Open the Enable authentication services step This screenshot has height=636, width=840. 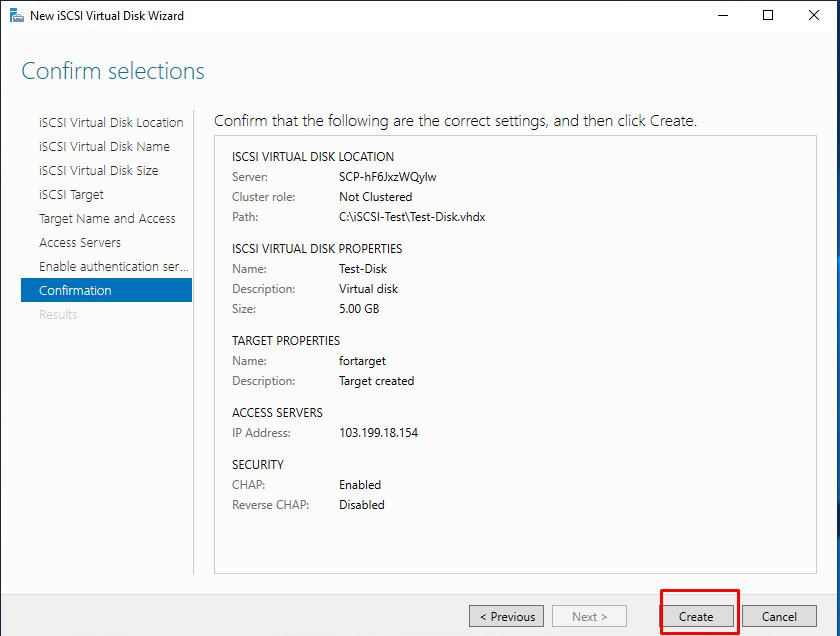tap(114, 266)
